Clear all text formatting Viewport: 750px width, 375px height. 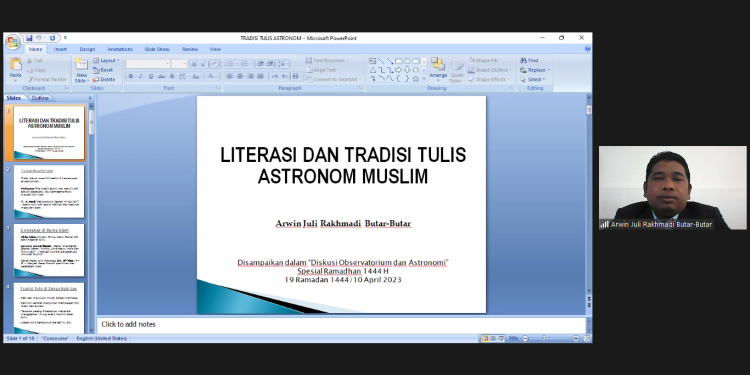click(x=215, y=64)
